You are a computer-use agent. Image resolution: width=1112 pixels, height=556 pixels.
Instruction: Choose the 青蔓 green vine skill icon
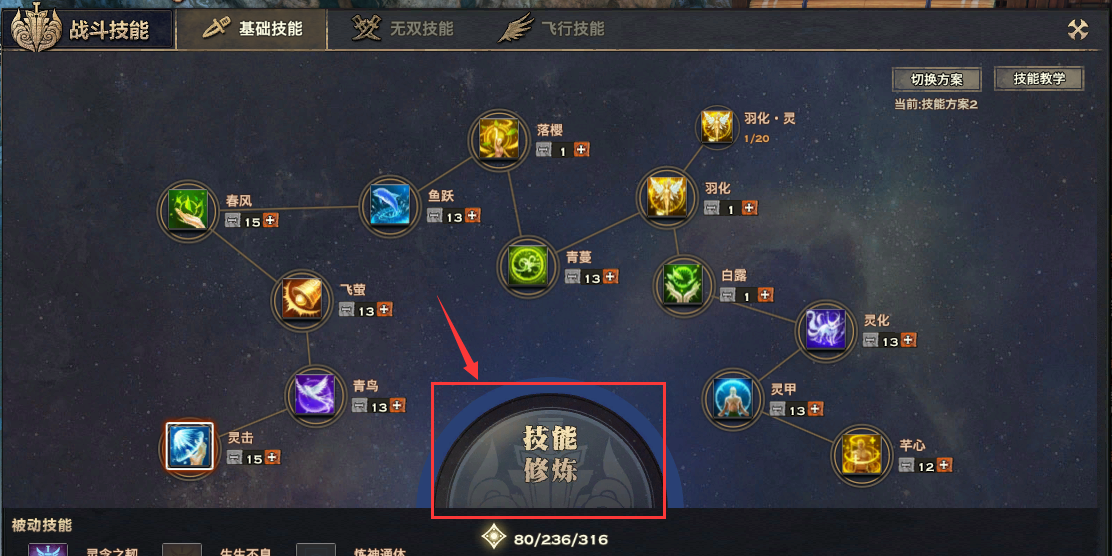528,267
